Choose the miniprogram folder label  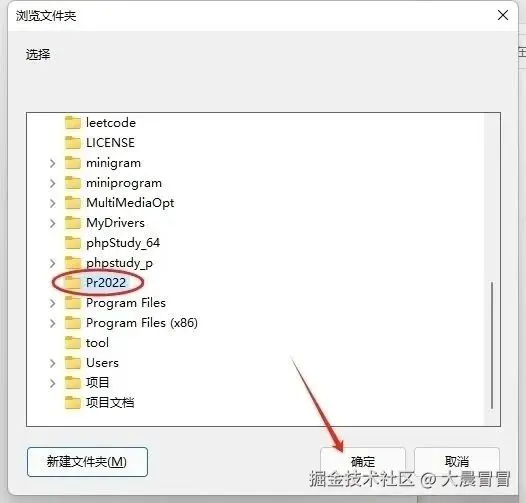(124, 183)
